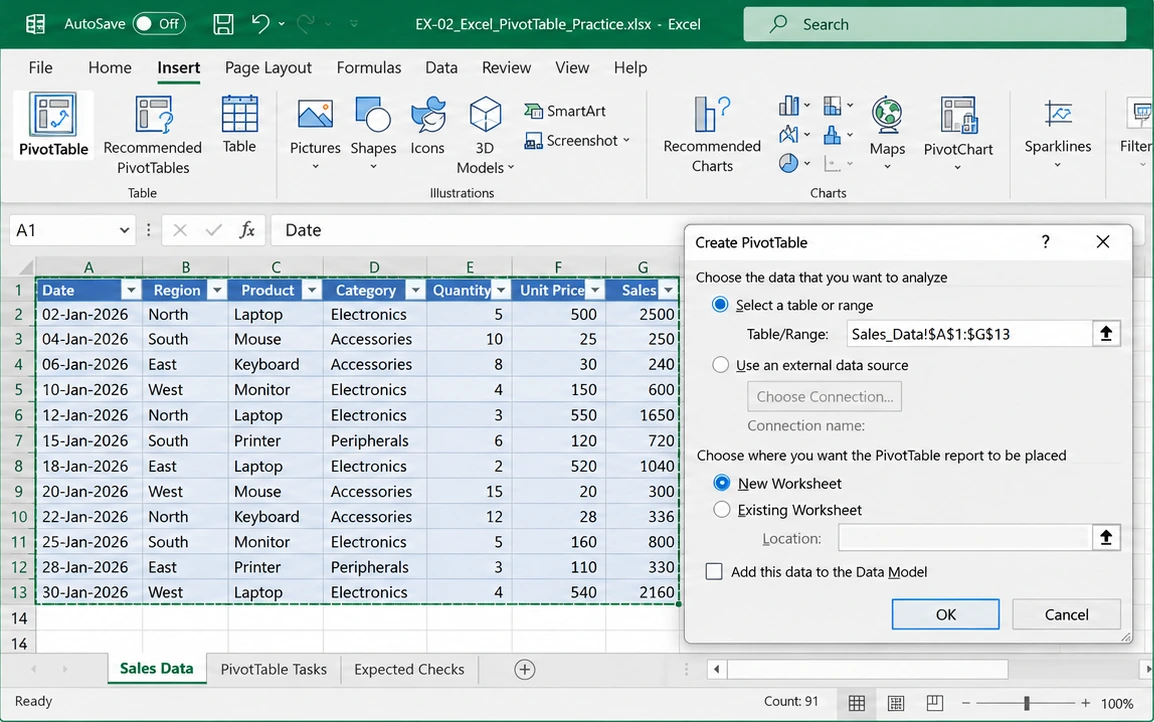The image size is (1154, 722).
Task: Open the View ribbon tab
Action: pos(572,68)
